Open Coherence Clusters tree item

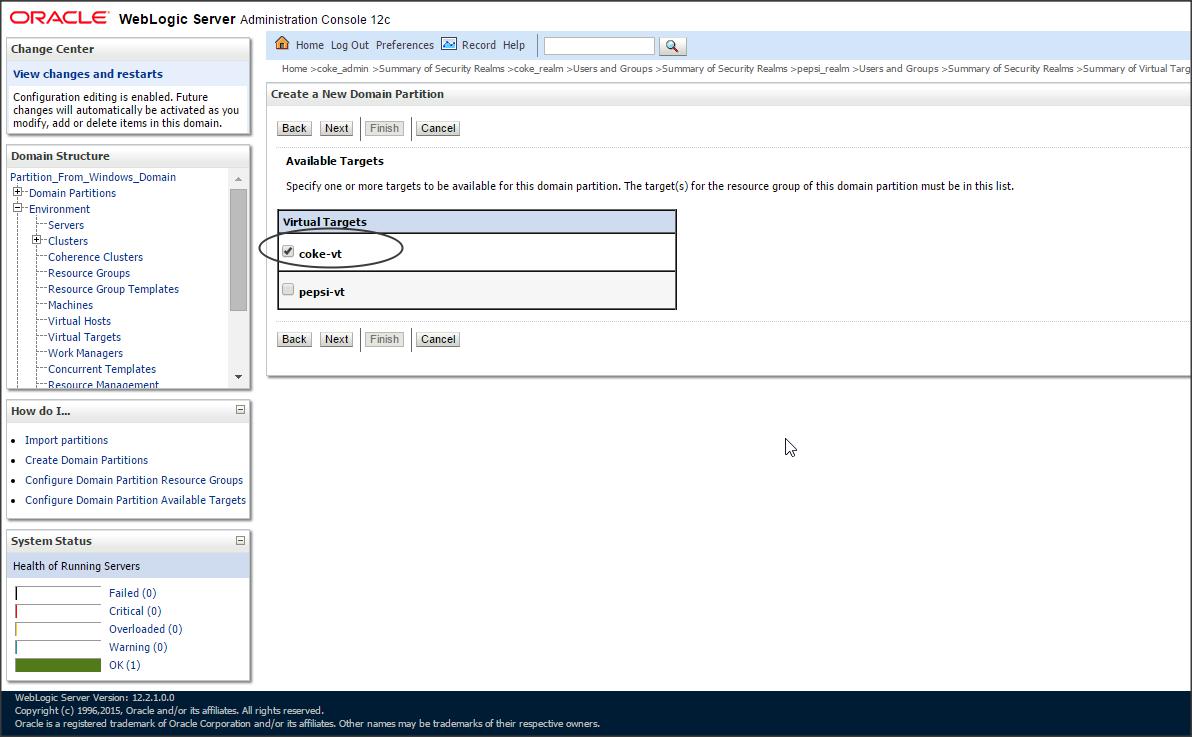(x=95, y=256)
